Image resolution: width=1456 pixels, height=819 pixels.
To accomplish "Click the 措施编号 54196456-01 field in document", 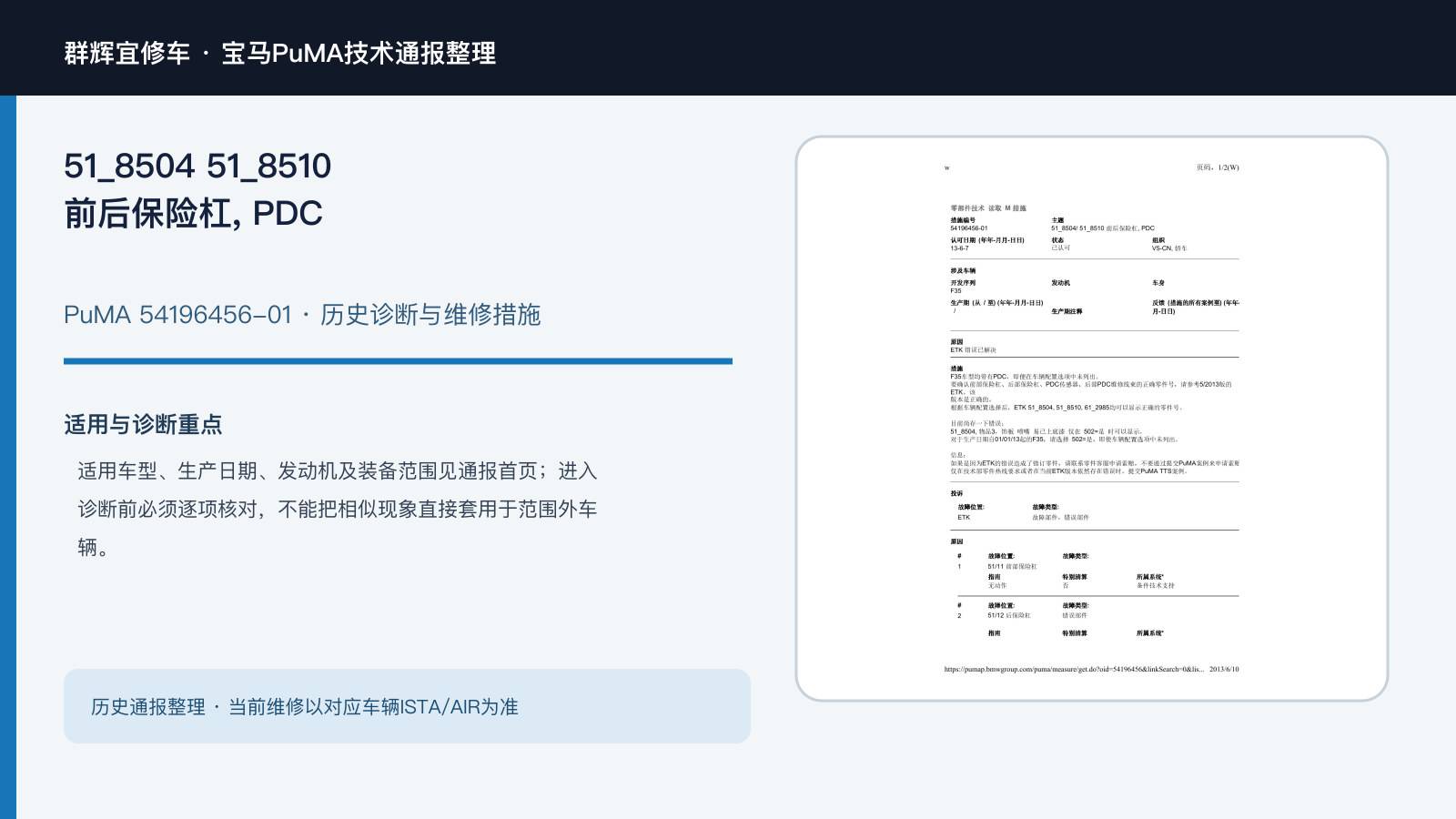I will pyautogui.click(x=969, y=224).
